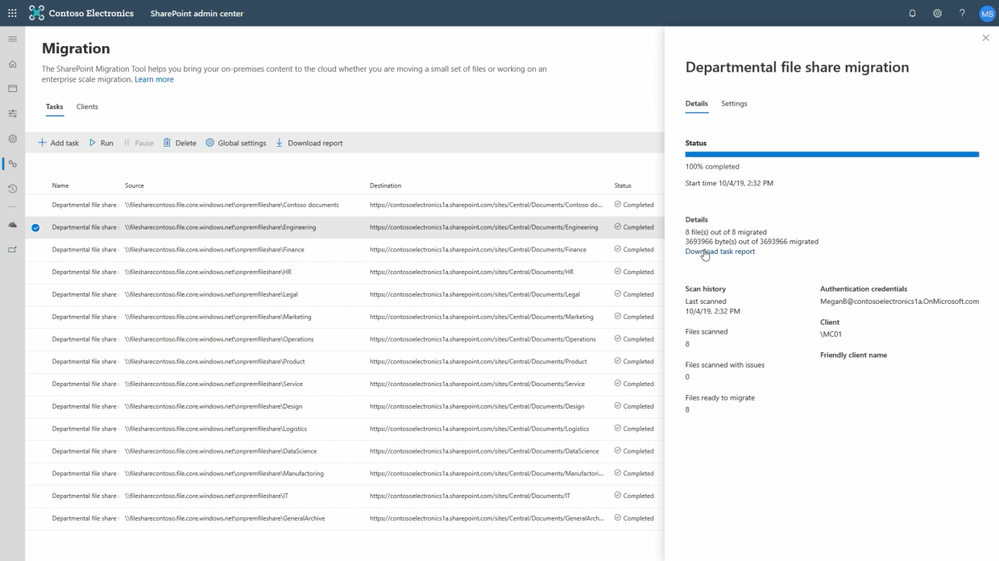Select the HR source path row
This screenshot has height=561, width=999.
[208, 272]
